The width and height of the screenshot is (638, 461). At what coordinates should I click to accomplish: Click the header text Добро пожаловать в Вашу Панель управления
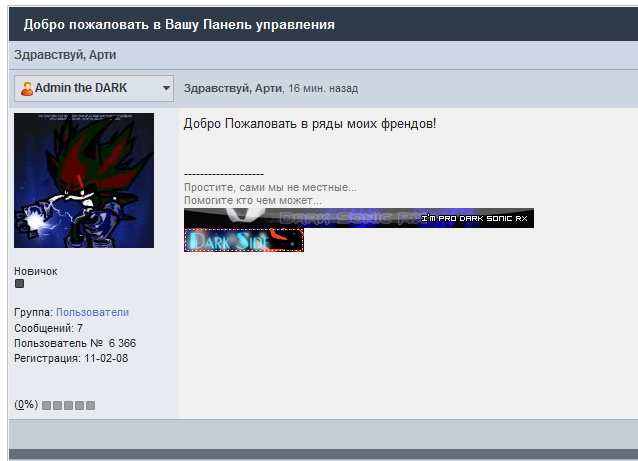[x=179, y=25]
